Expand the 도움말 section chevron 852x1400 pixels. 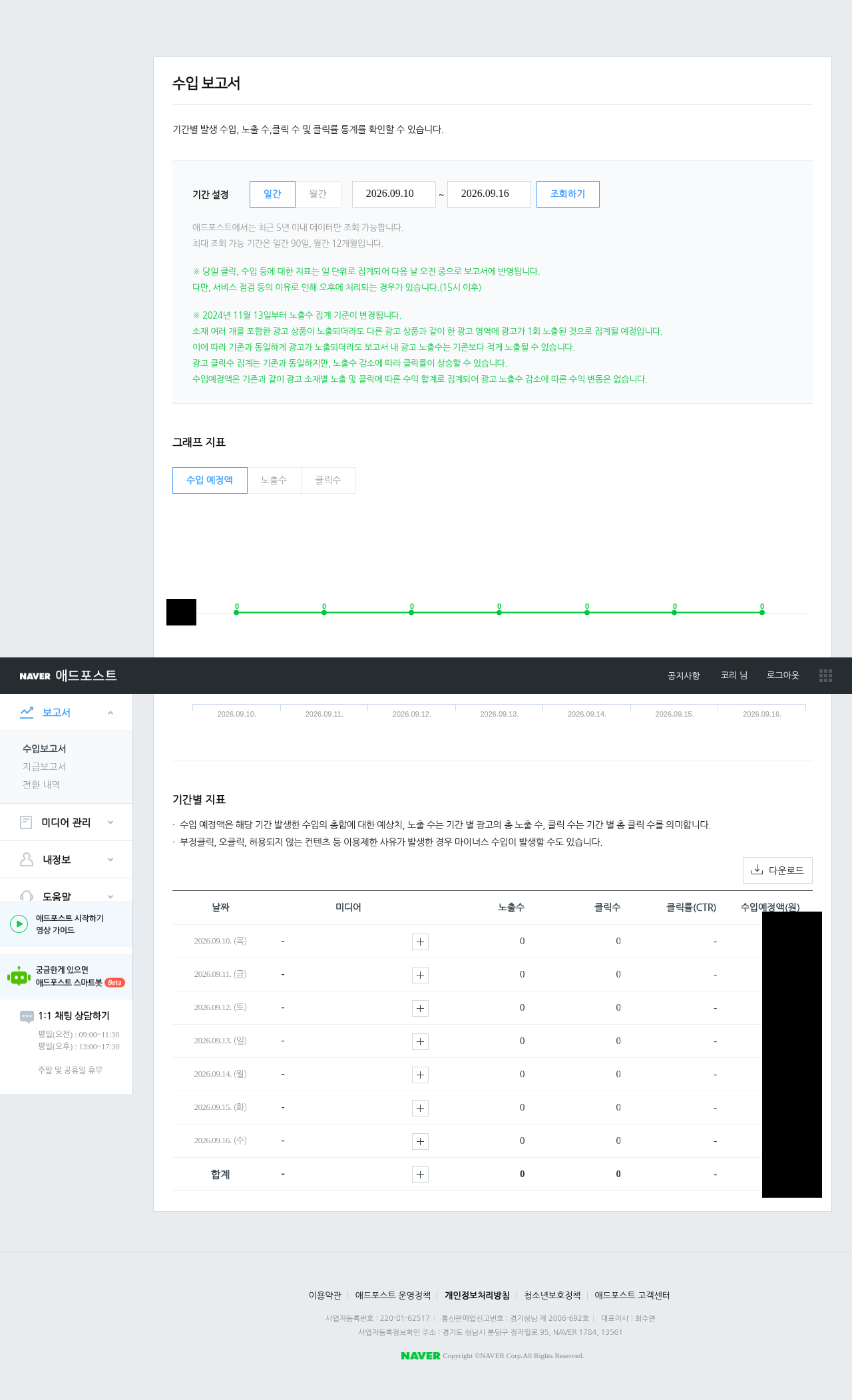pyautogui.click(x=110, y=896)
